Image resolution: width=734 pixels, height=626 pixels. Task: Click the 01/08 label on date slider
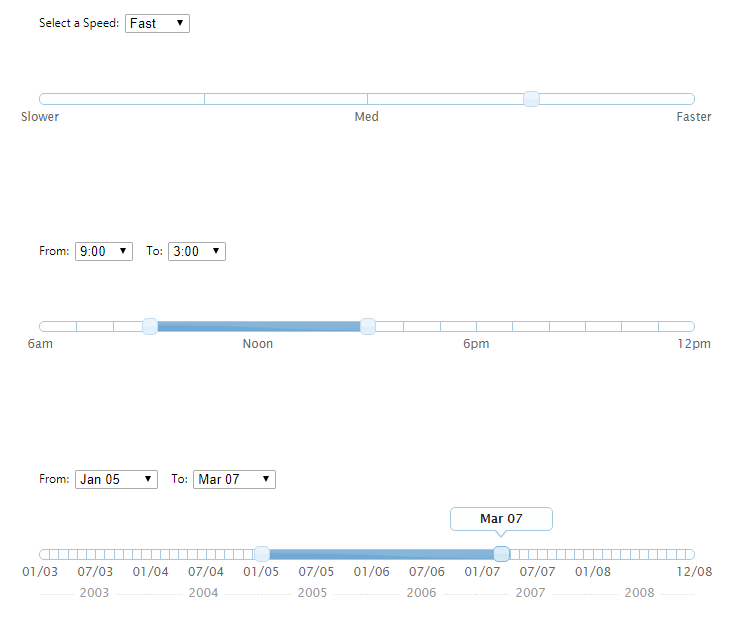pyautogui.click(x=593, y=572)
